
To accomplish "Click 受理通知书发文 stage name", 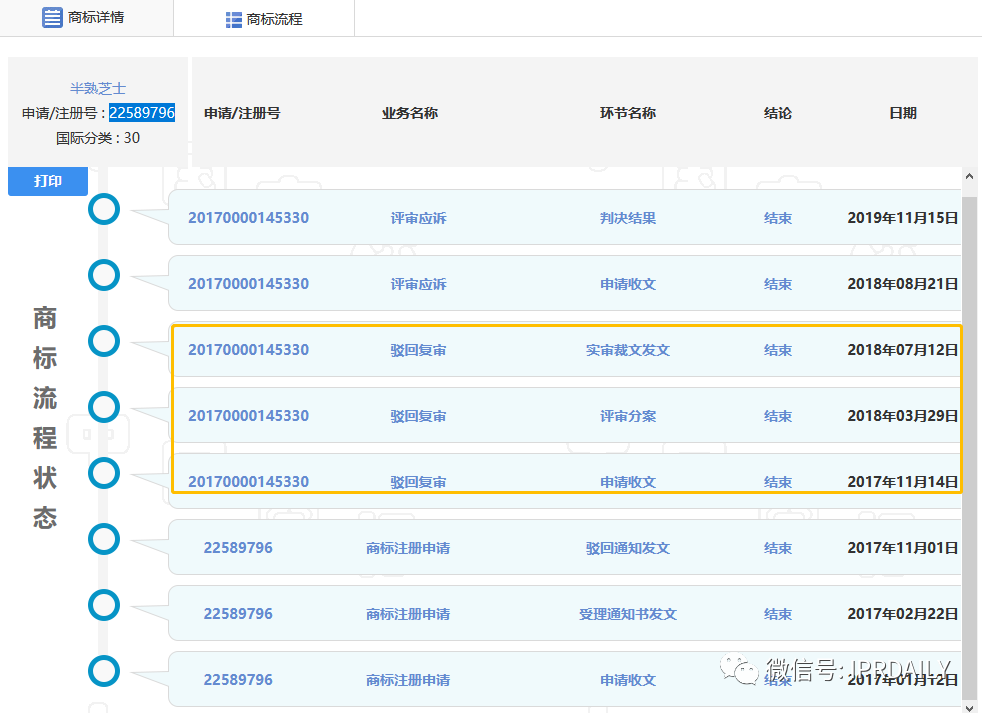I will [x=628, y=614].
